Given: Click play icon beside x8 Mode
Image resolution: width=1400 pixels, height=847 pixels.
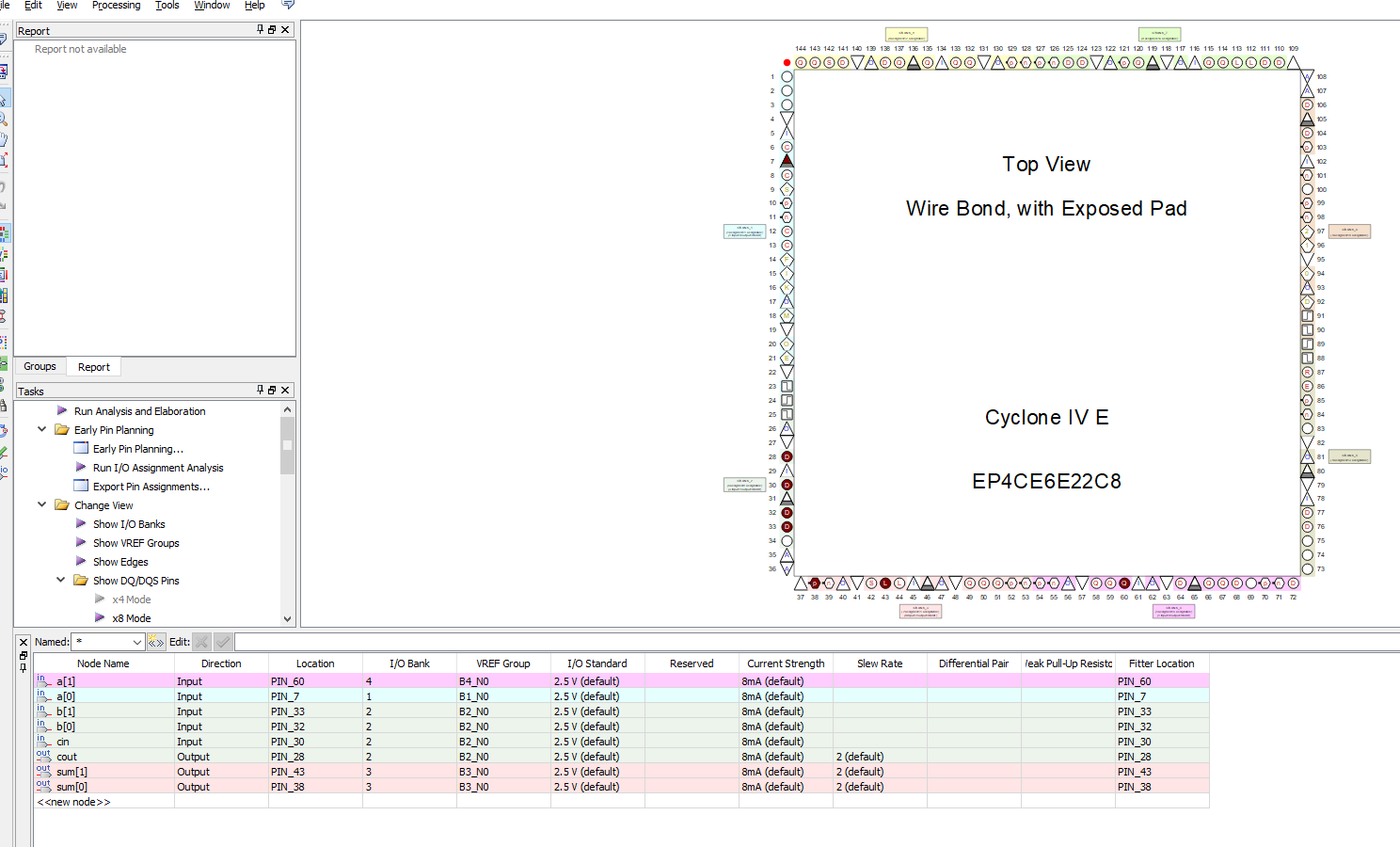Looking at the screenshot, I should 100,618.
